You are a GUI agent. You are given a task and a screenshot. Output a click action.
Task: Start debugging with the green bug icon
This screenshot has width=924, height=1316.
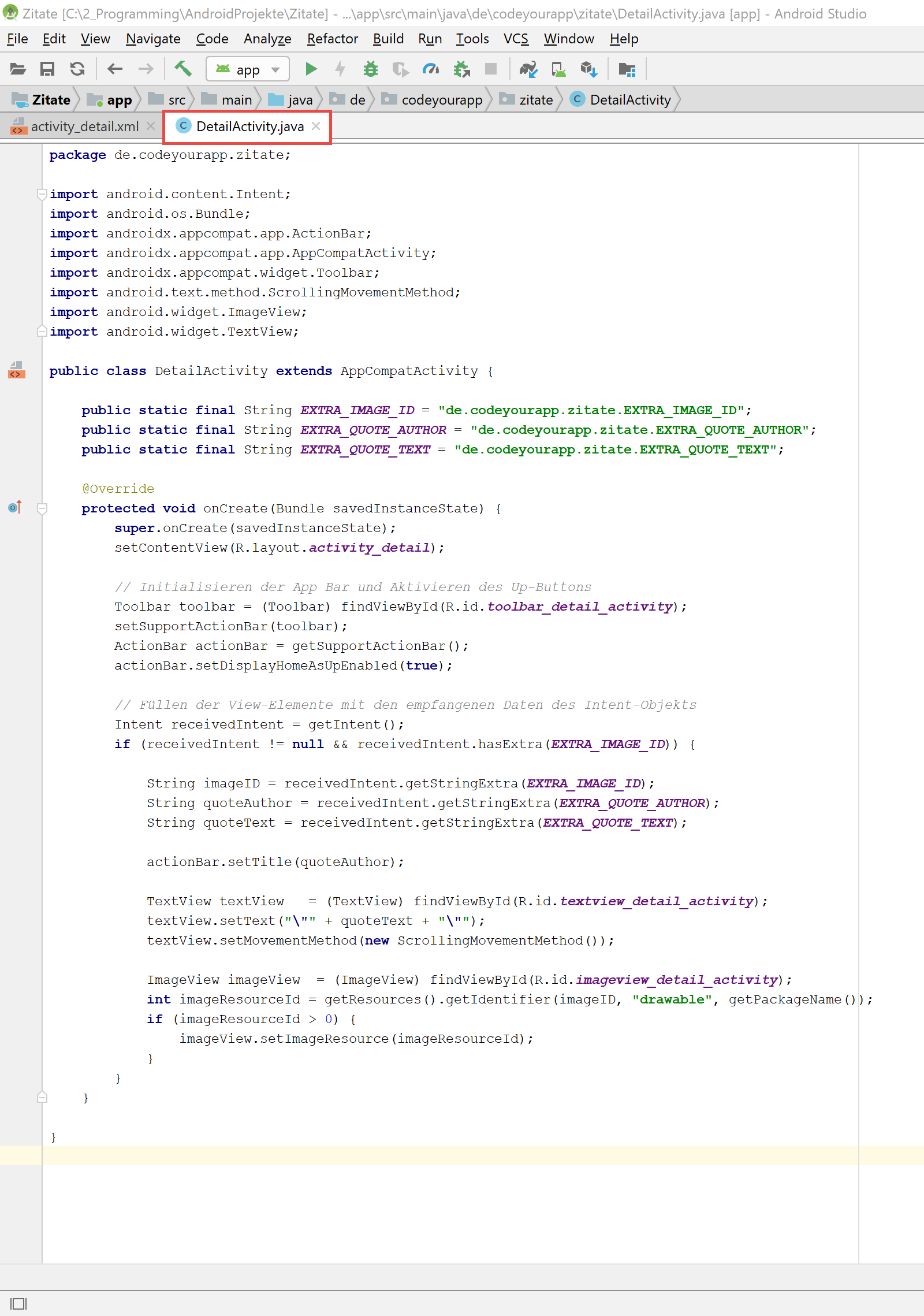pyautogui.click(x=371, y=69)
